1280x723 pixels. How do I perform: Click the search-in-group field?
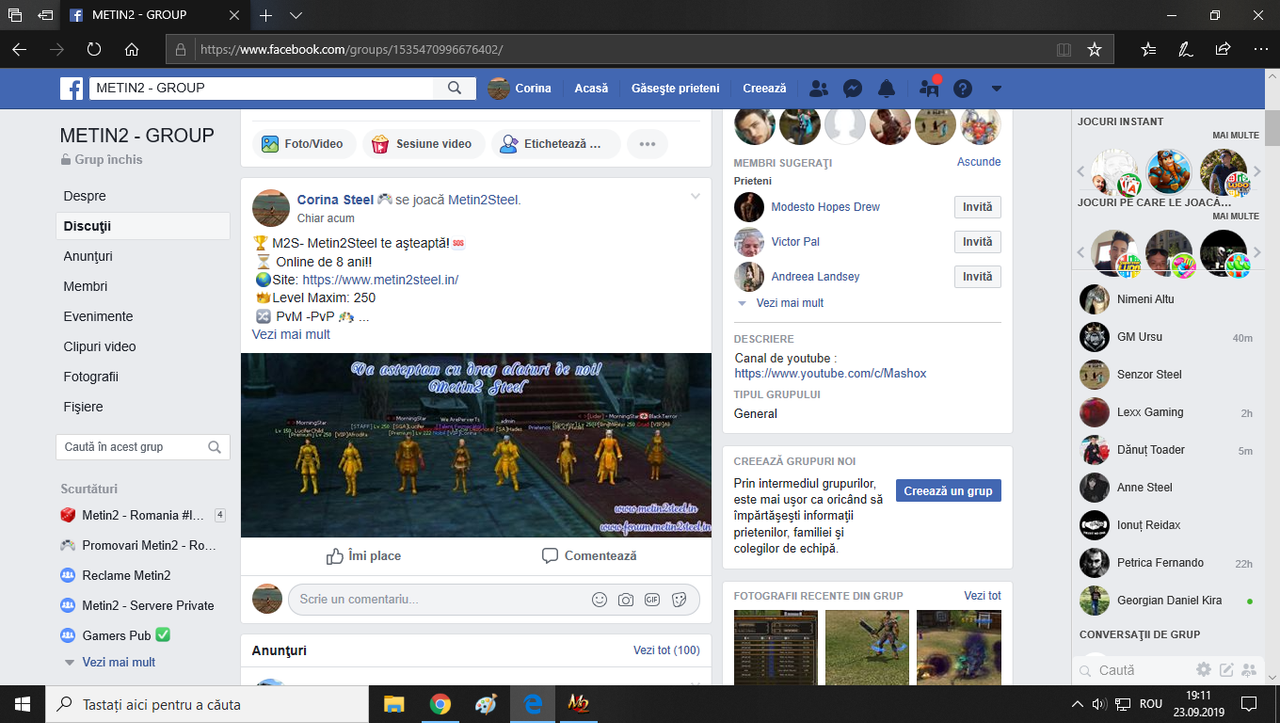coord(143,447)
